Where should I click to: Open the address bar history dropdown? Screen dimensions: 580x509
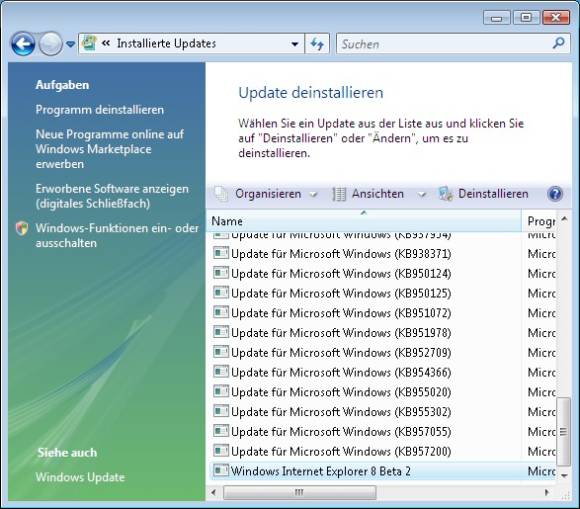click(x=295, y=44)
